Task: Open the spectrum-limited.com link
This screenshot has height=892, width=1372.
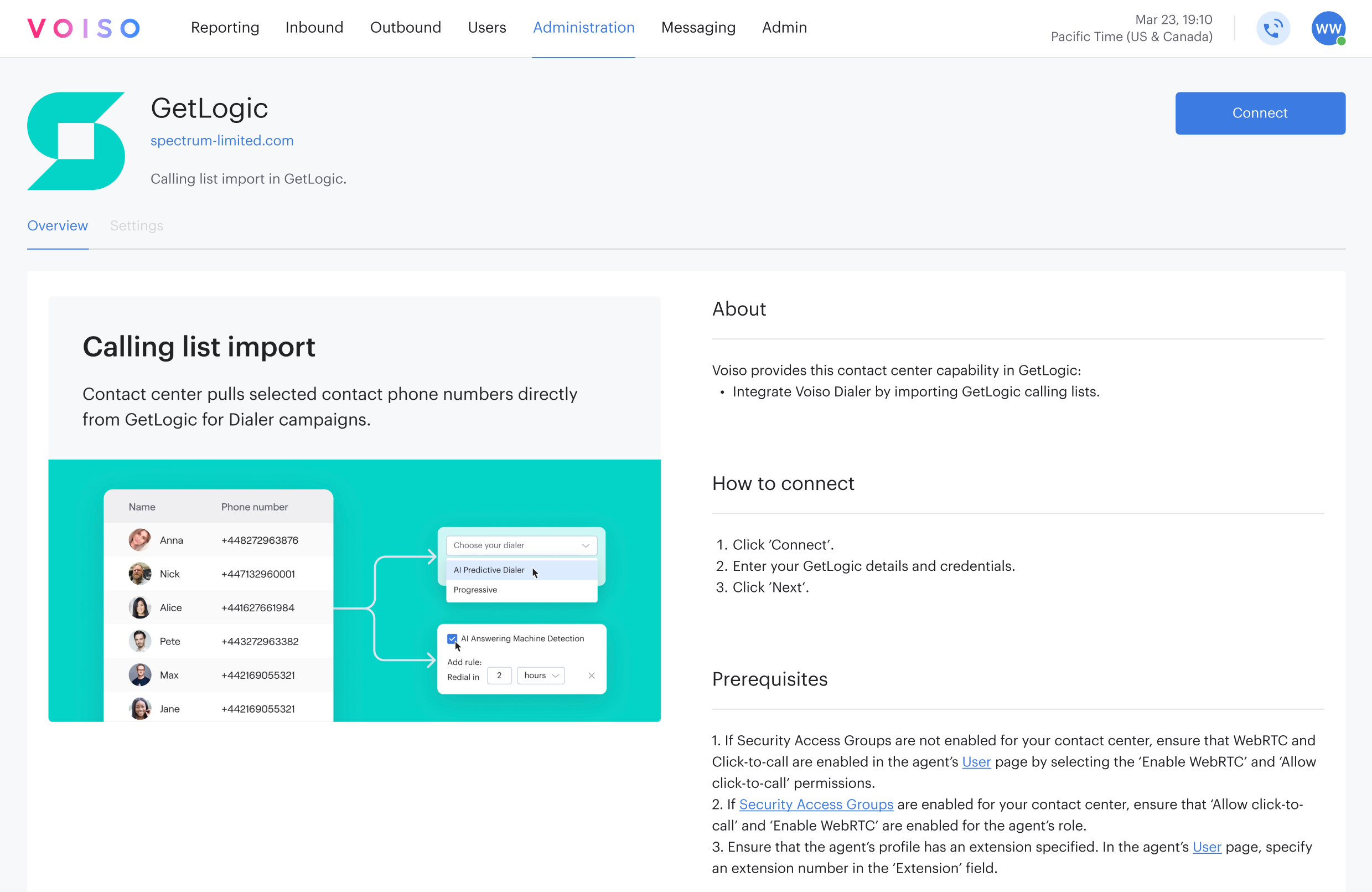Action: click(222, 140)
